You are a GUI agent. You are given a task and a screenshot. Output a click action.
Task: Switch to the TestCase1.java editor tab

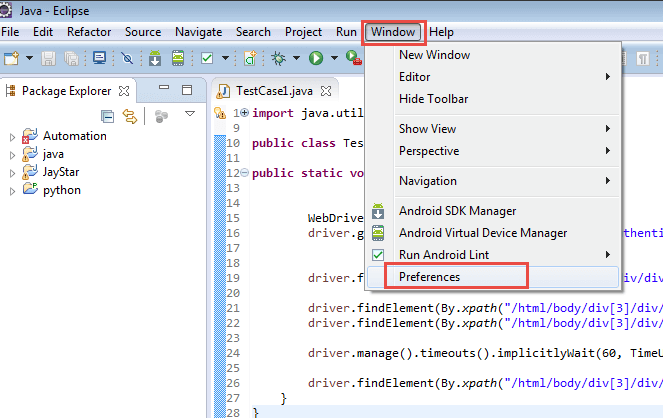coord(274,91)
